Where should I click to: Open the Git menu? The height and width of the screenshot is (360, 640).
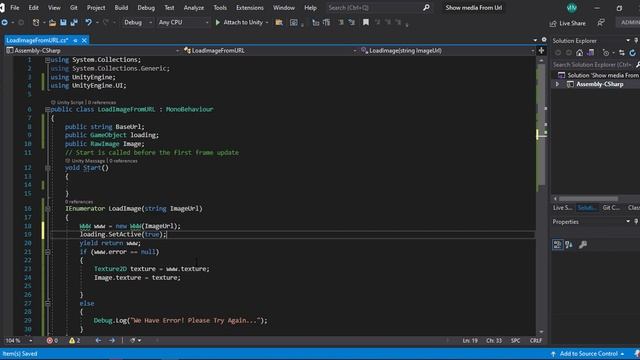click(73, 8)
